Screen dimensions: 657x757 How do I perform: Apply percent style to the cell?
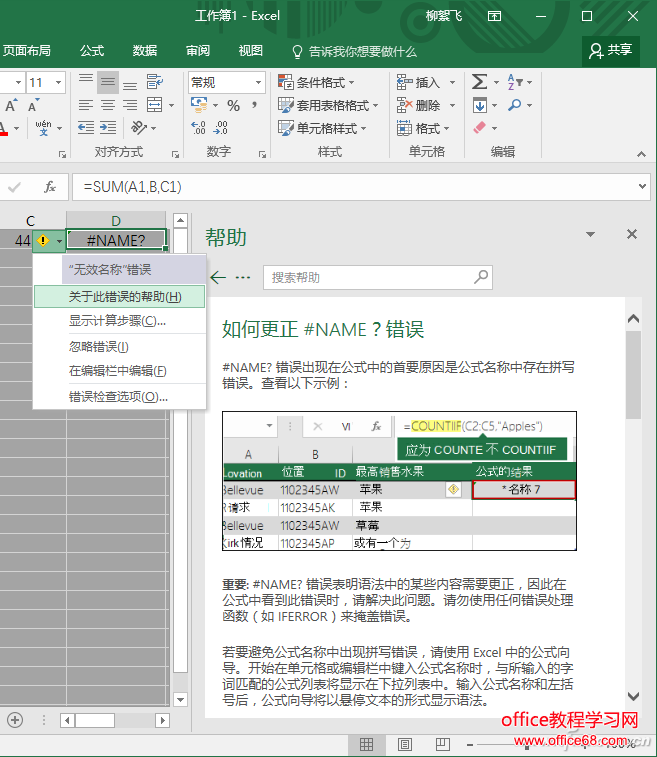pos(232,105)
